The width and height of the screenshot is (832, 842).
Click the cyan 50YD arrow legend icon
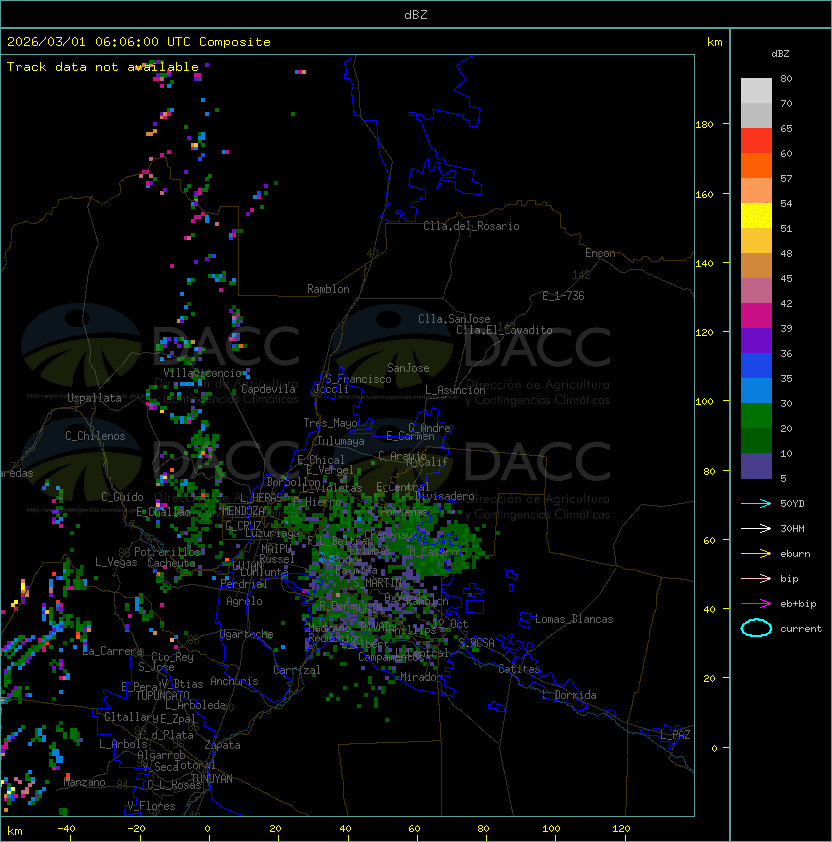point(756,504)
